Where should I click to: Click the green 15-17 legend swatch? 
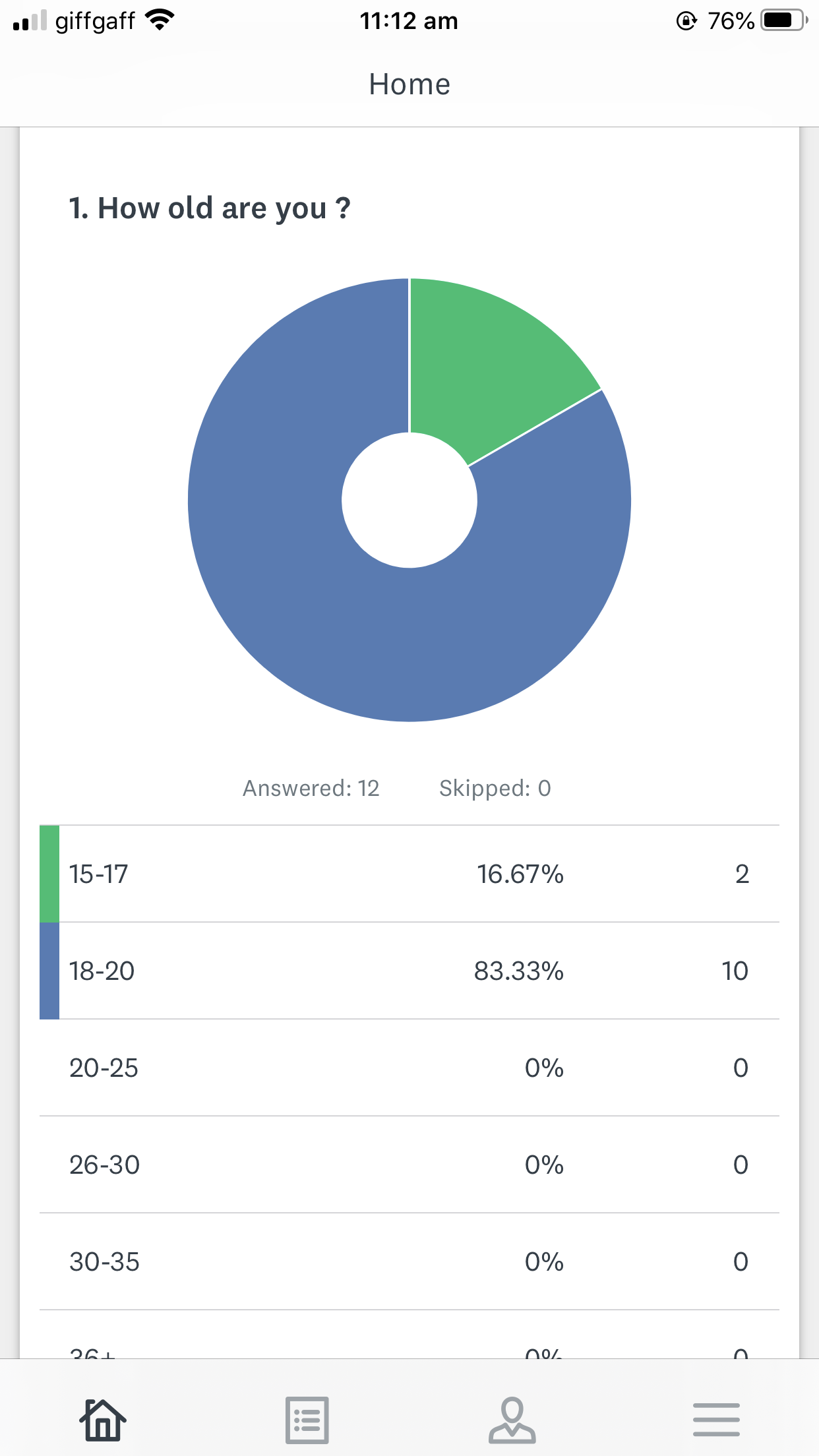[49, 874]
